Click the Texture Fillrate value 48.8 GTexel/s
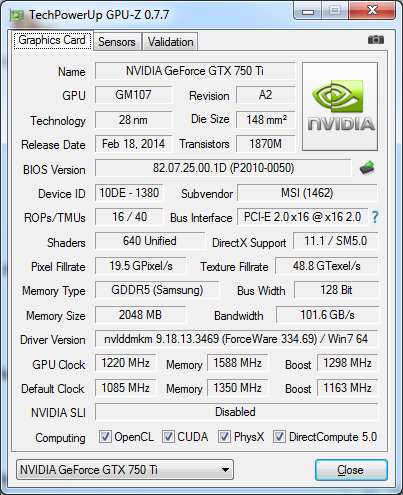The width and height of the screenshot is (403, 495). click(327, 266)
